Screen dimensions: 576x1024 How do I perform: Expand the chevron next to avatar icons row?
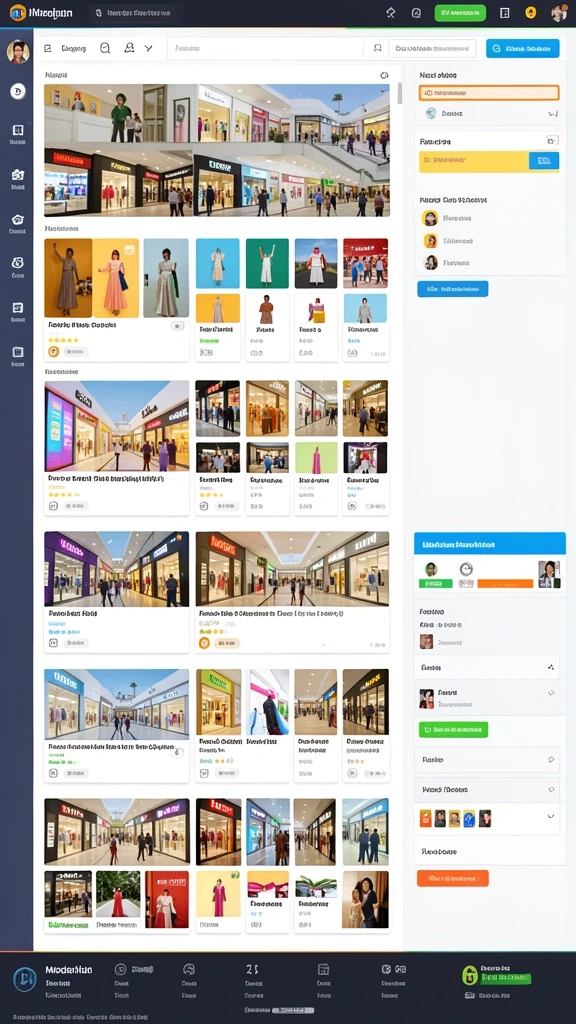[x=551, y=816]
